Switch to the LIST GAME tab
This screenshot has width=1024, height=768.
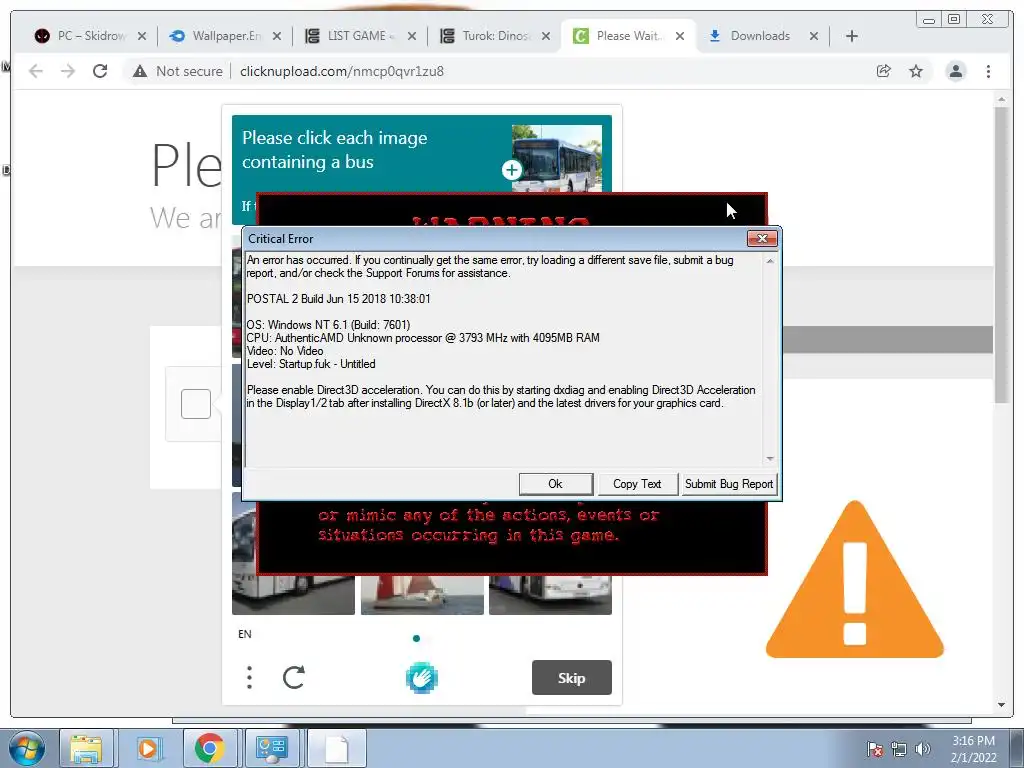tap(361, 36)
